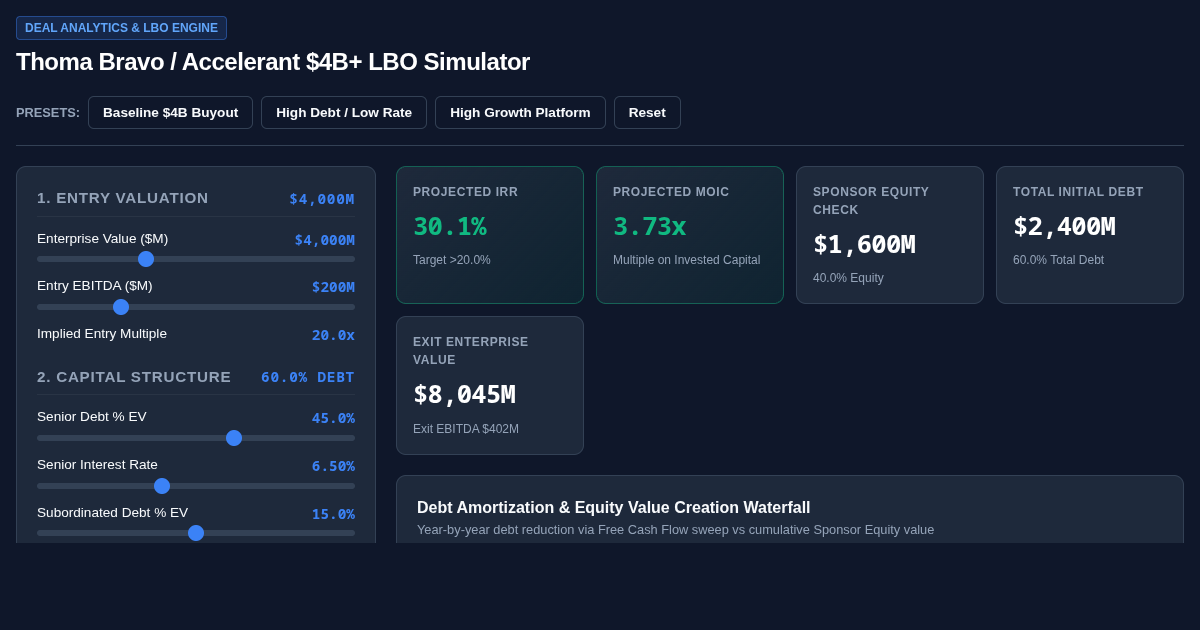The image size is (1200, 630).
Task: Select the Sponsor Equity Check card
Action: pyautogui.click(x=890, y=235)
